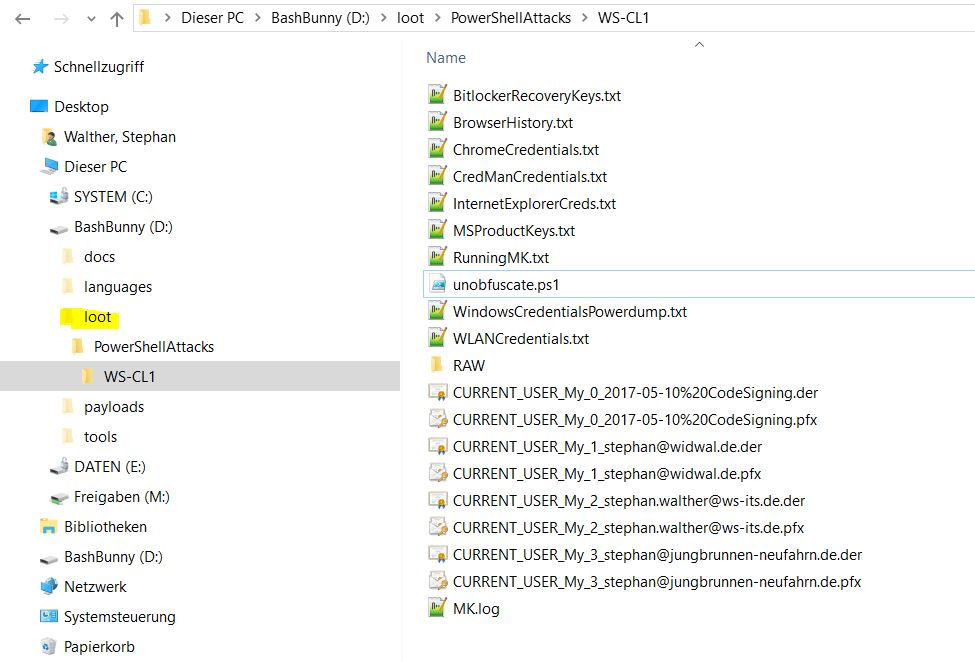Open the recent locations dropdown arrow

point(91,19)
